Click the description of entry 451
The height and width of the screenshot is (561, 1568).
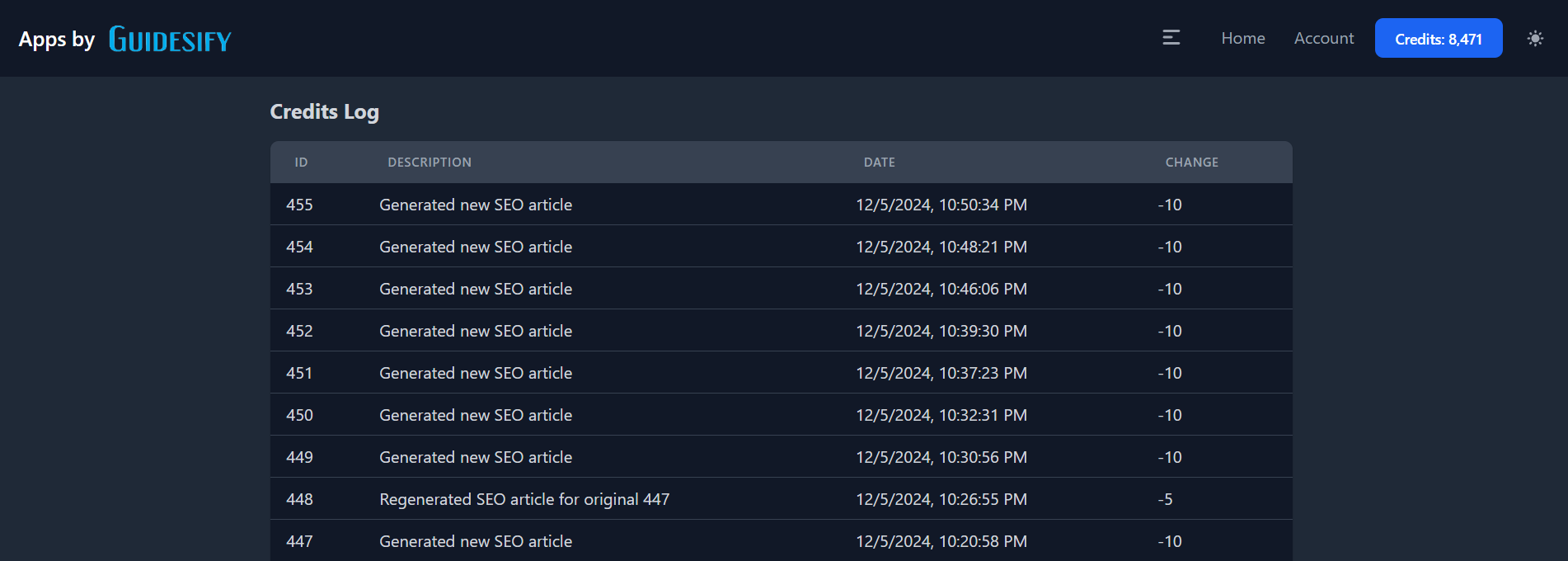[475, 373]
